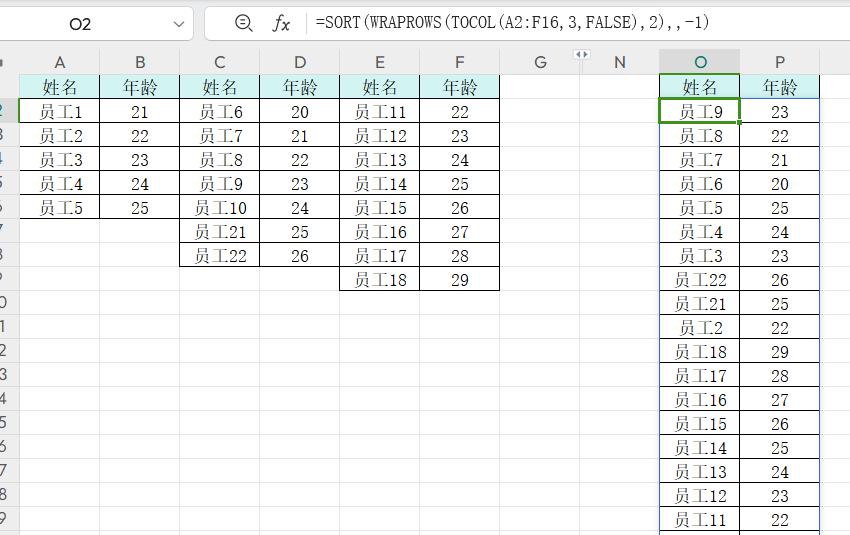Click cell P5 with value 20
This screenshot has height=535, width=850.
(x=780, y=183)
